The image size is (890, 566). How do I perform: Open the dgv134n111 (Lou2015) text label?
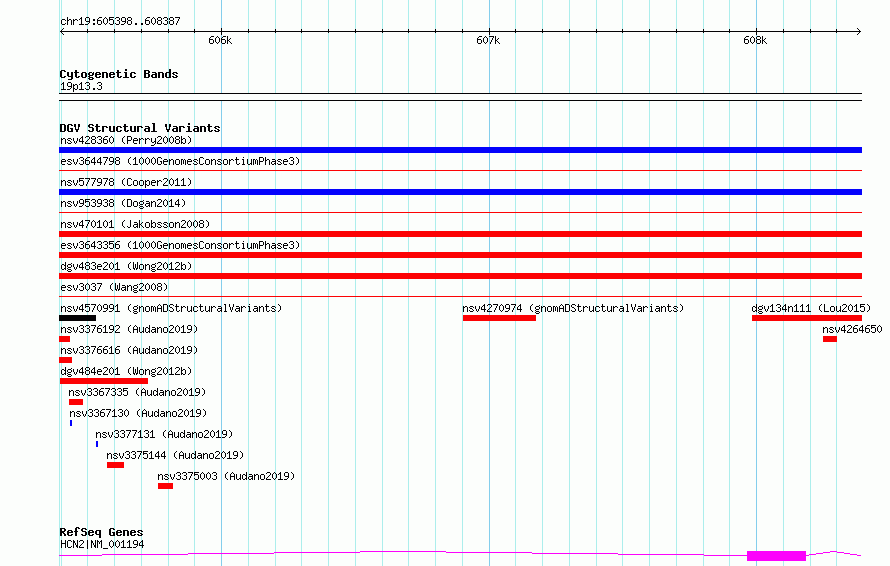(811, 308)
